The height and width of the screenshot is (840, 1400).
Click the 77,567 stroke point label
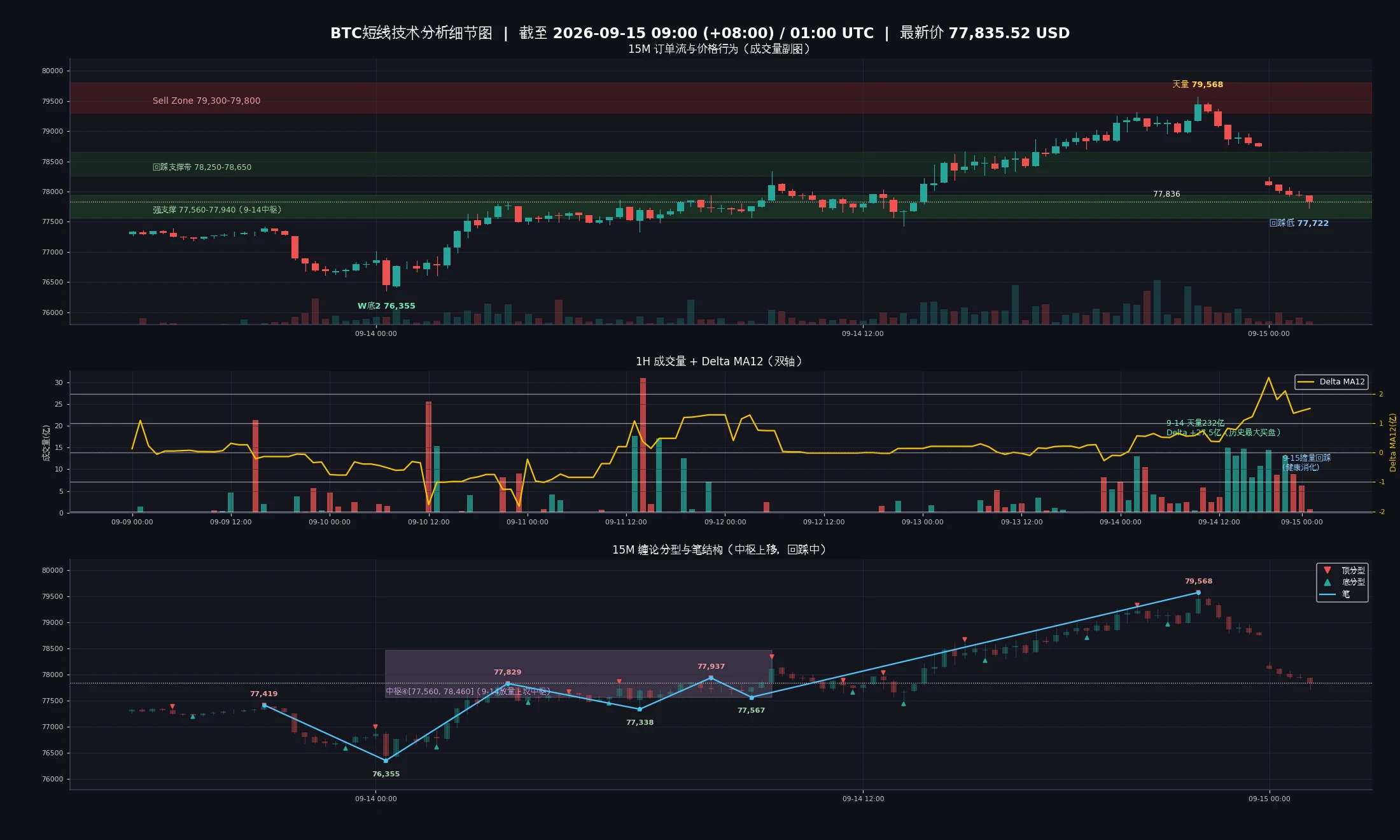coord(752,711)
